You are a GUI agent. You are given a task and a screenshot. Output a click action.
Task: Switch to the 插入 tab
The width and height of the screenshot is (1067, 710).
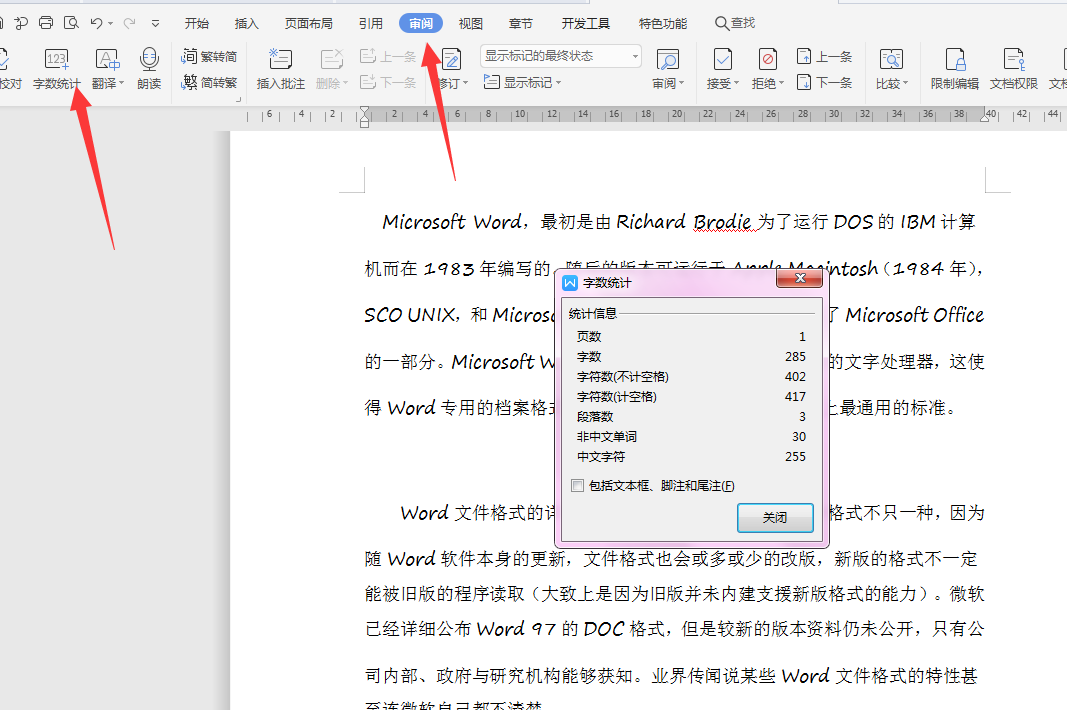246,23
